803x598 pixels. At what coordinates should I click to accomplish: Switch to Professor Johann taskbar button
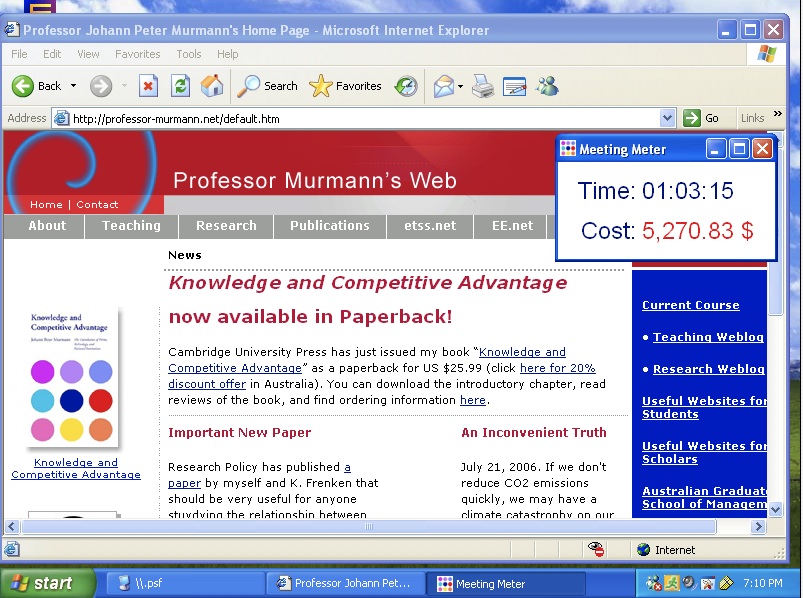(345, 583)
